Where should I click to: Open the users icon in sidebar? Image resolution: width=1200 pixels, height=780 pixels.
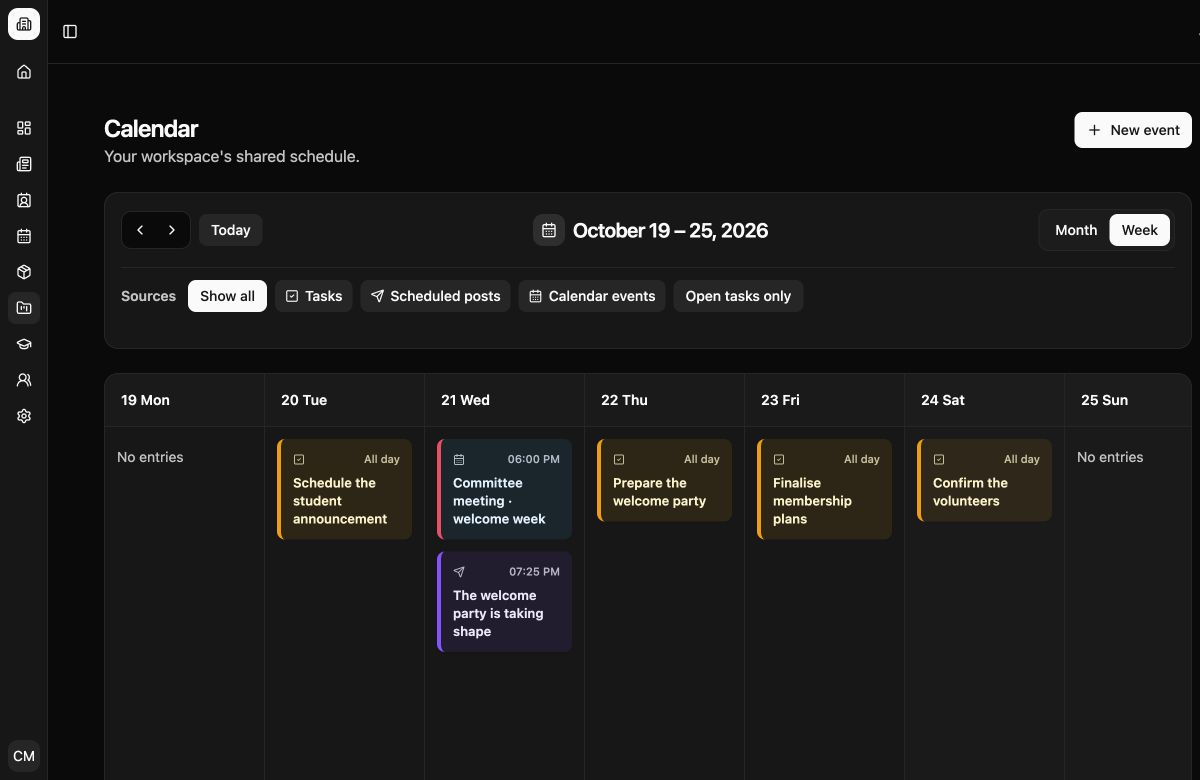pos(24,380)
